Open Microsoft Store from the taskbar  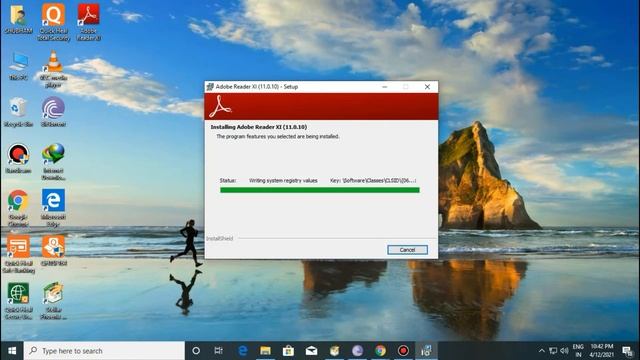[x=288, y=351]
